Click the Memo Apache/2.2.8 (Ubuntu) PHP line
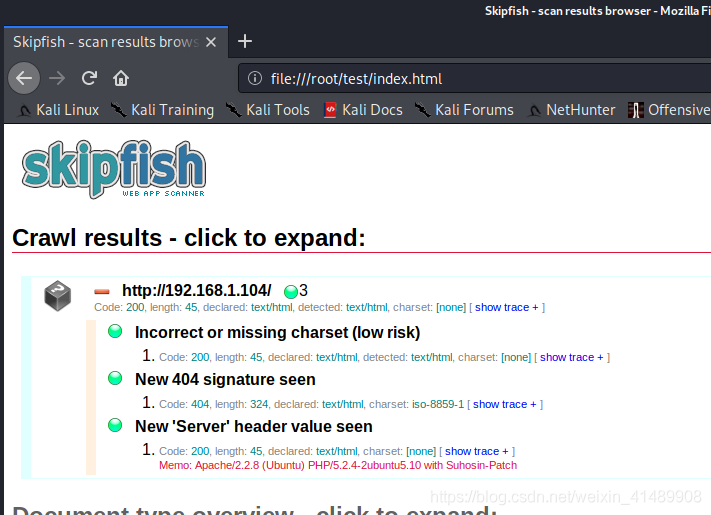This screenshot has width=711, height=515. coord(338,466)
